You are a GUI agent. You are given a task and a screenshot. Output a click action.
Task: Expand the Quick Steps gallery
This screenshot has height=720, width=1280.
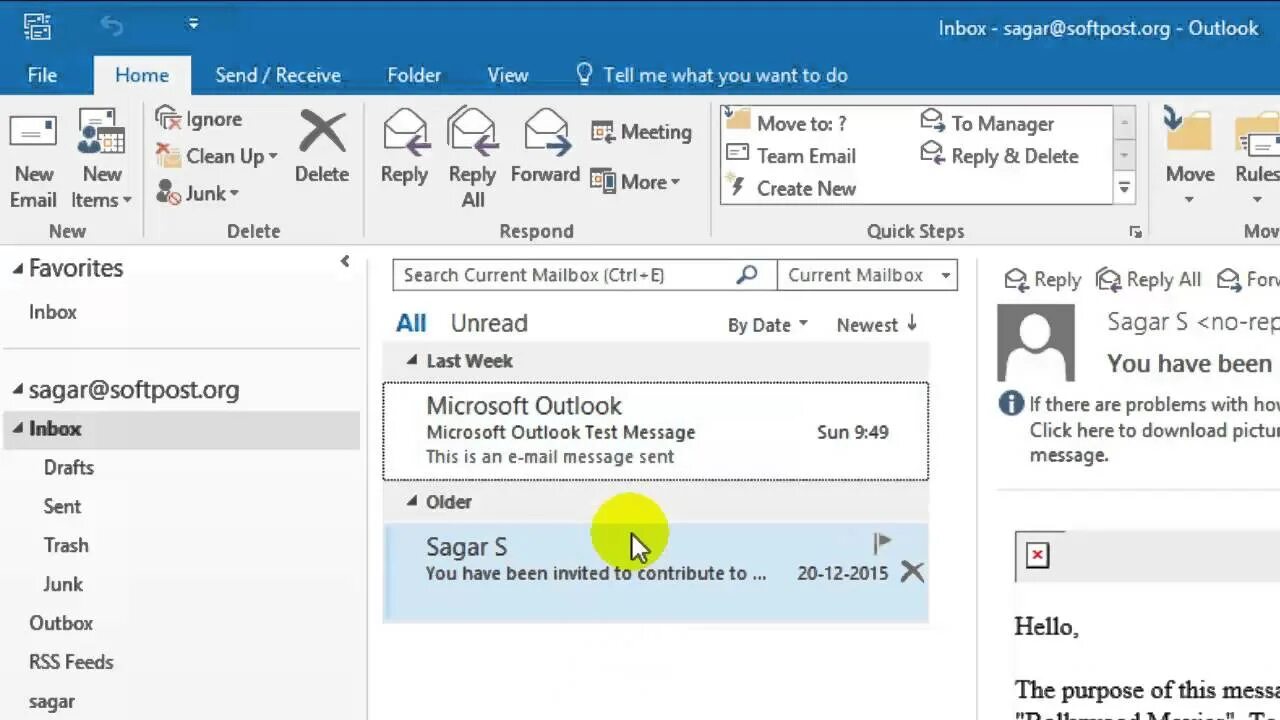1125,188
